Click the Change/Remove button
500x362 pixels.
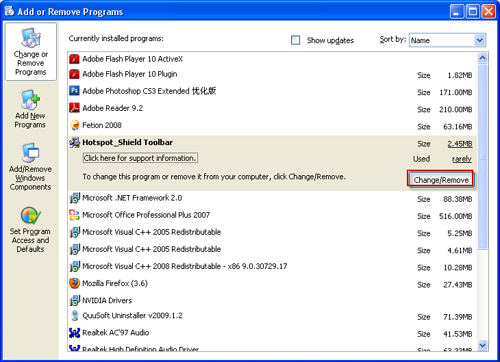[441, 180]
